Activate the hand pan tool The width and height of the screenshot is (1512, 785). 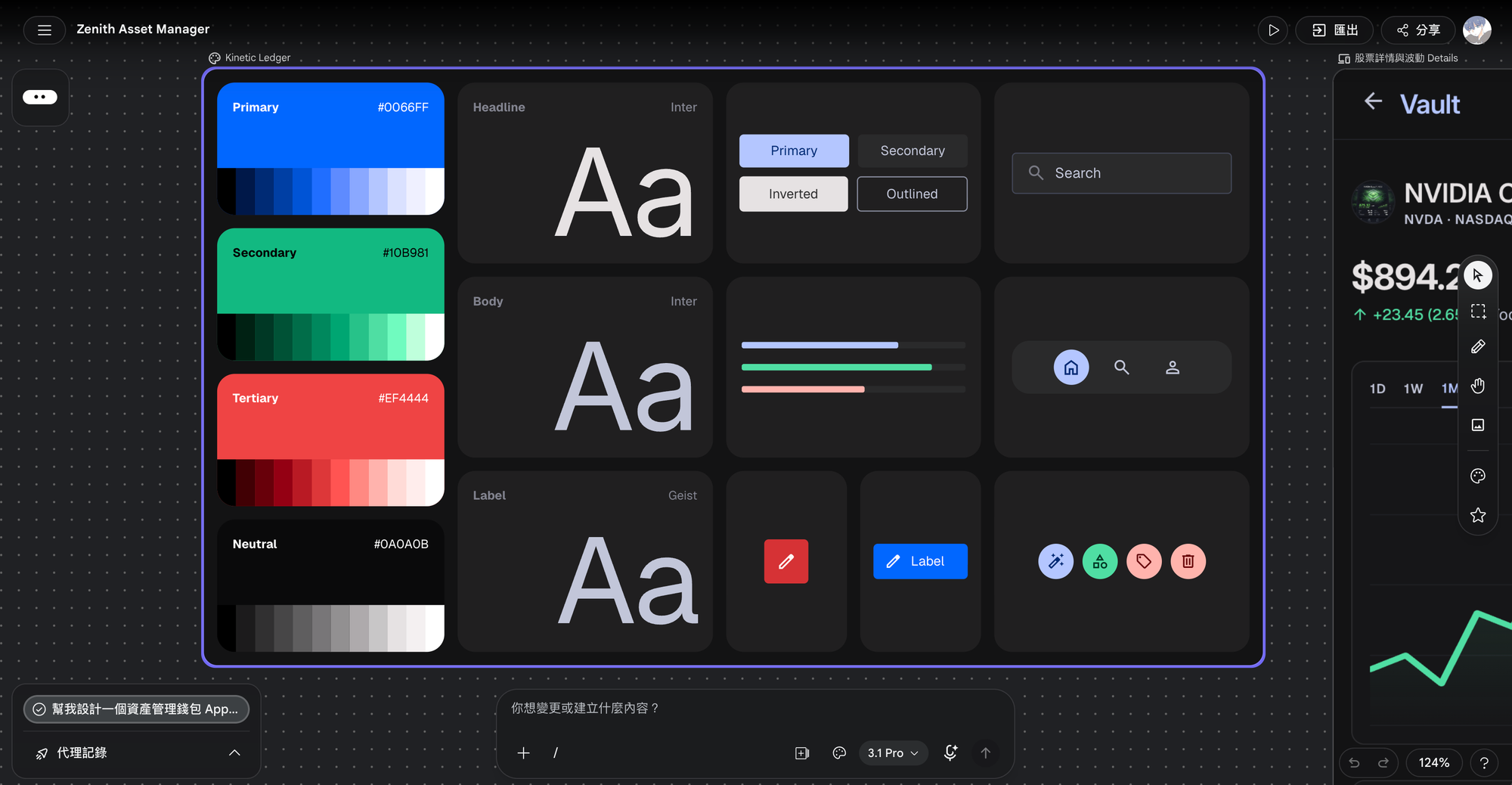pyautogui.click(x=1478, y=386)
